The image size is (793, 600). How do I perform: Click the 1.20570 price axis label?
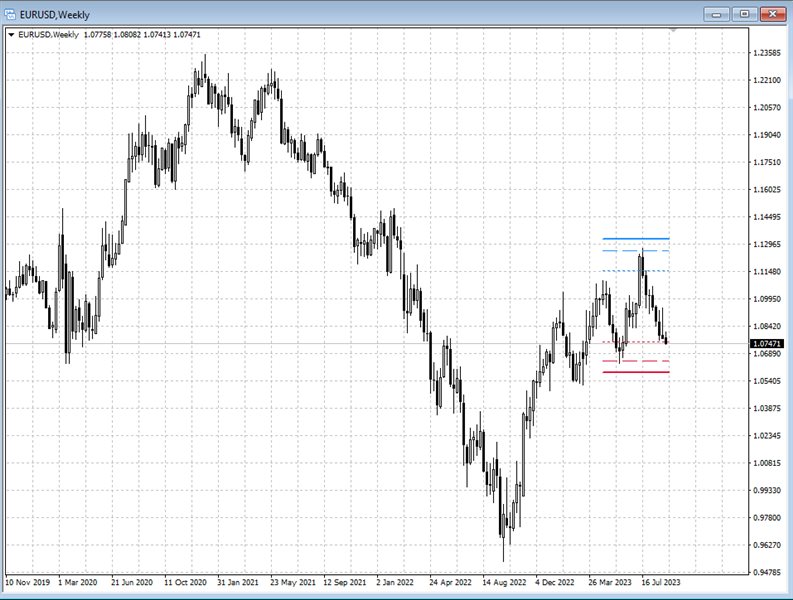767,108
